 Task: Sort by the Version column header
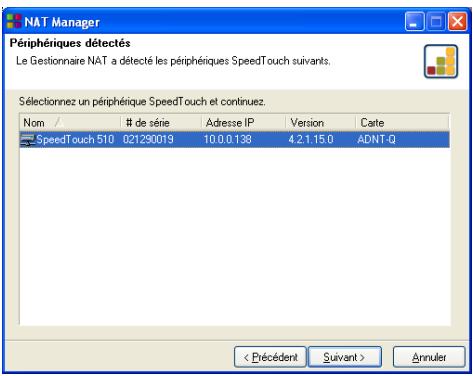[x=321, y=123]
